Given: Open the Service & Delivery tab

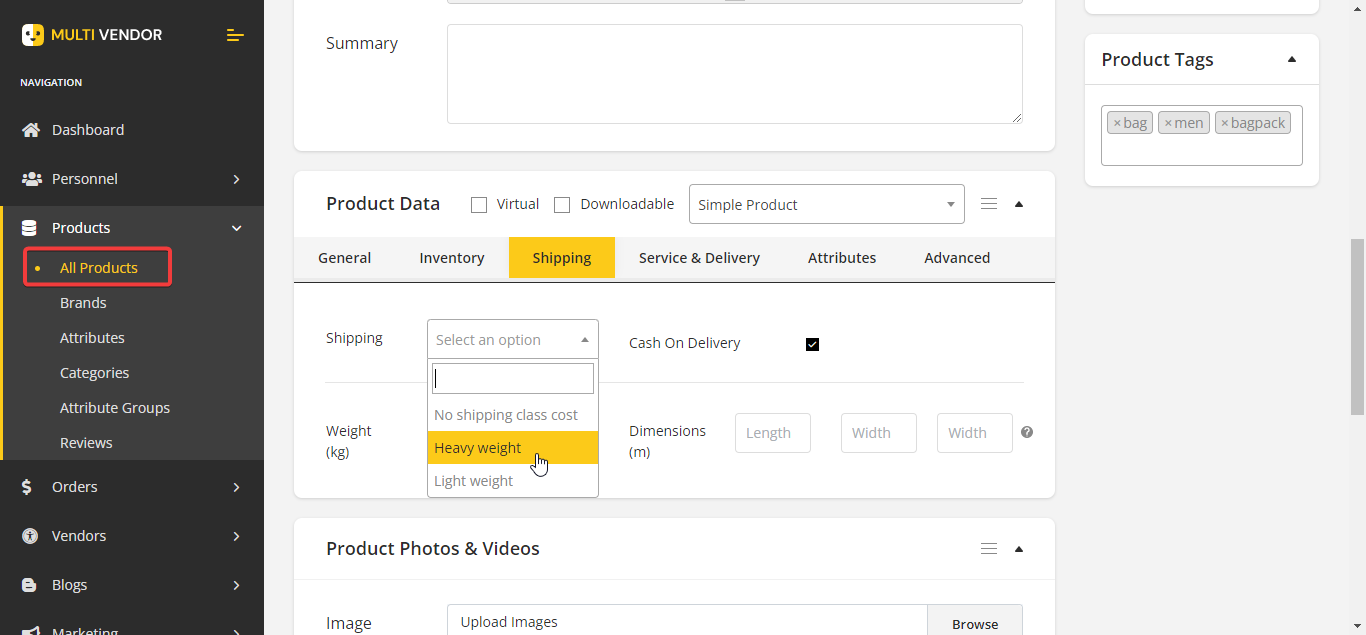Looking at the screenshot, I should [x=699, y=258].
